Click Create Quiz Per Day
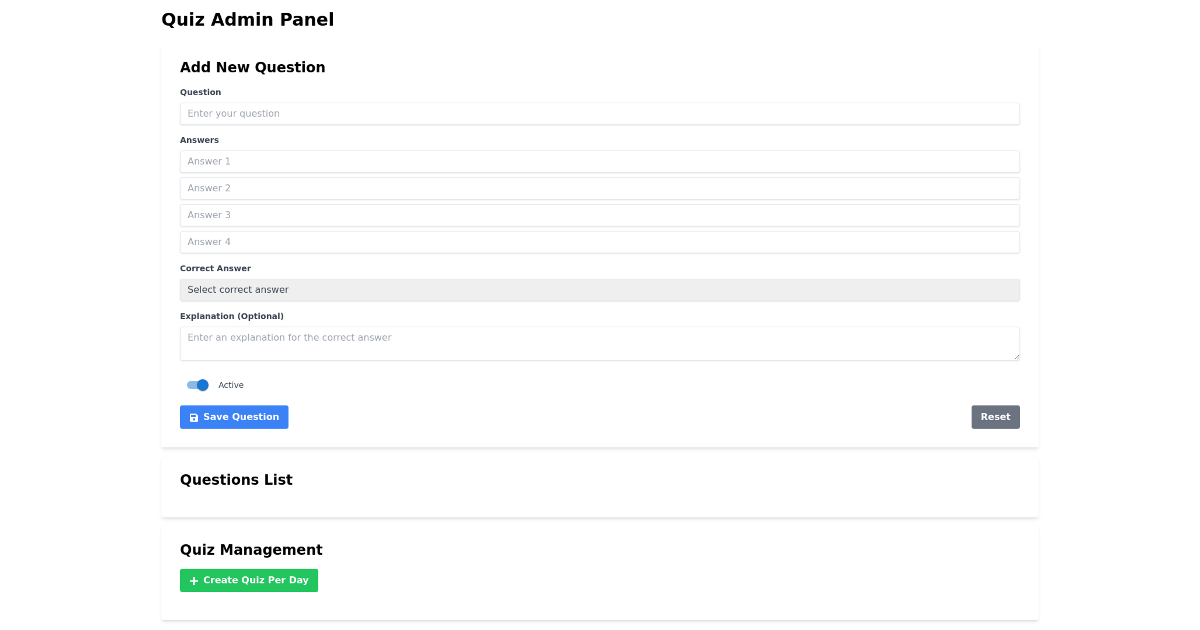Image resolution: width=1200 pixels, height=630 pixels. tap(249, 580)
